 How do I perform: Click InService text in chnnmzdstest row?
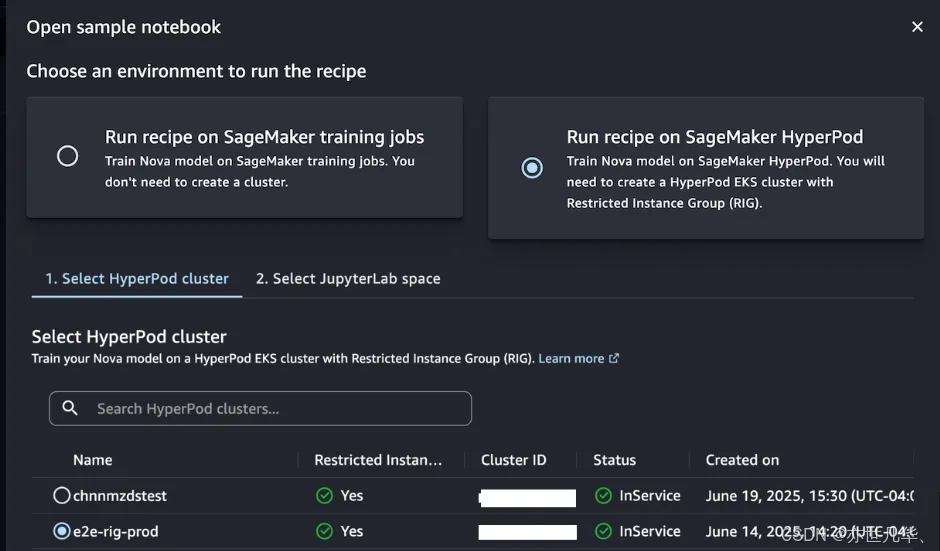point(650,496)
